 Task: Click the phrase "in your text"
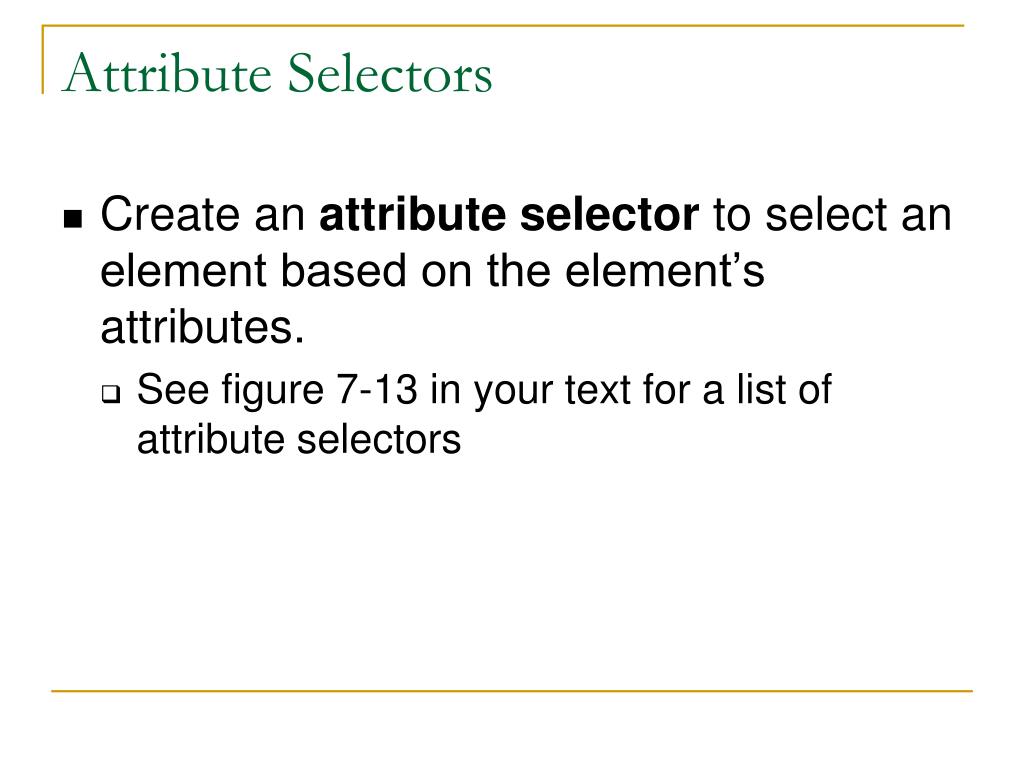[x=520, y=390]
